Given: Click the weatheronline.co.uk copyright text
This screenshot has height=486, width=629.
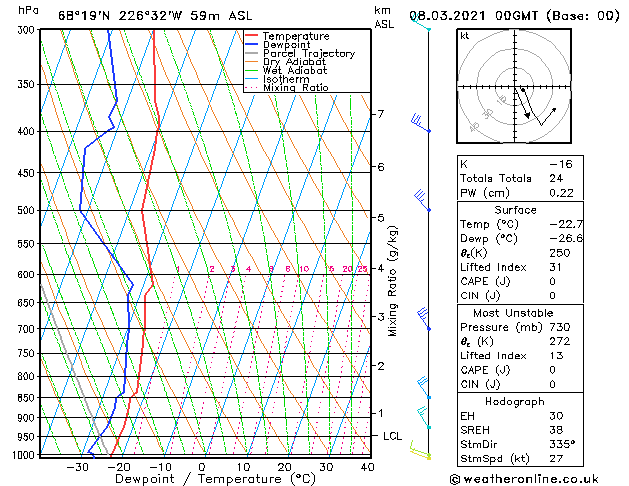Looking at the screenshot, I should [524, 479].
